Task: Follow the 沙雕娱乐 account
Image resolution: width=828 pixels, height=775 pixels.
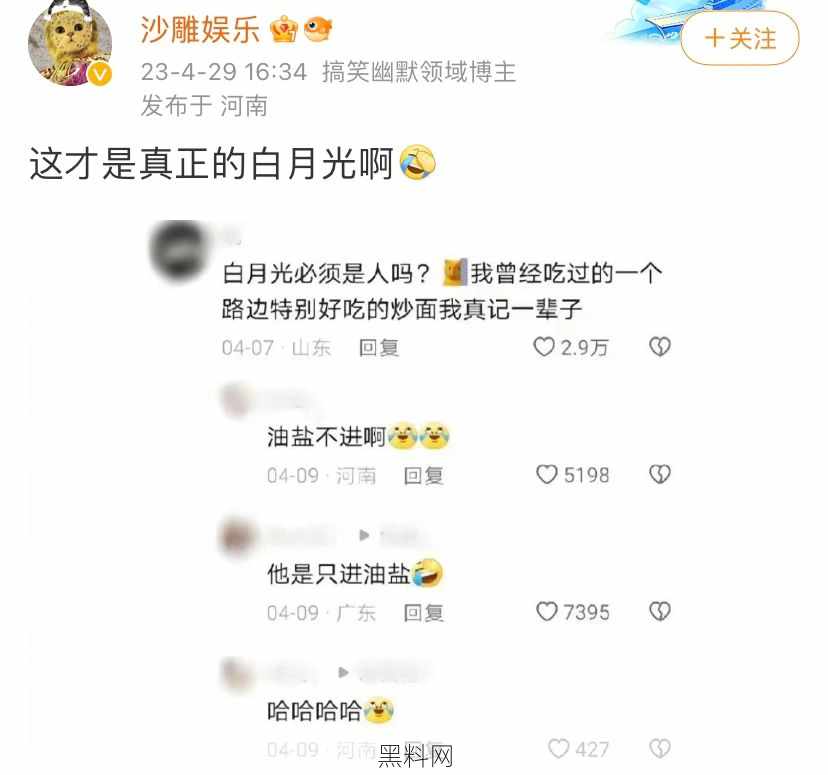Action: point(739,39)
